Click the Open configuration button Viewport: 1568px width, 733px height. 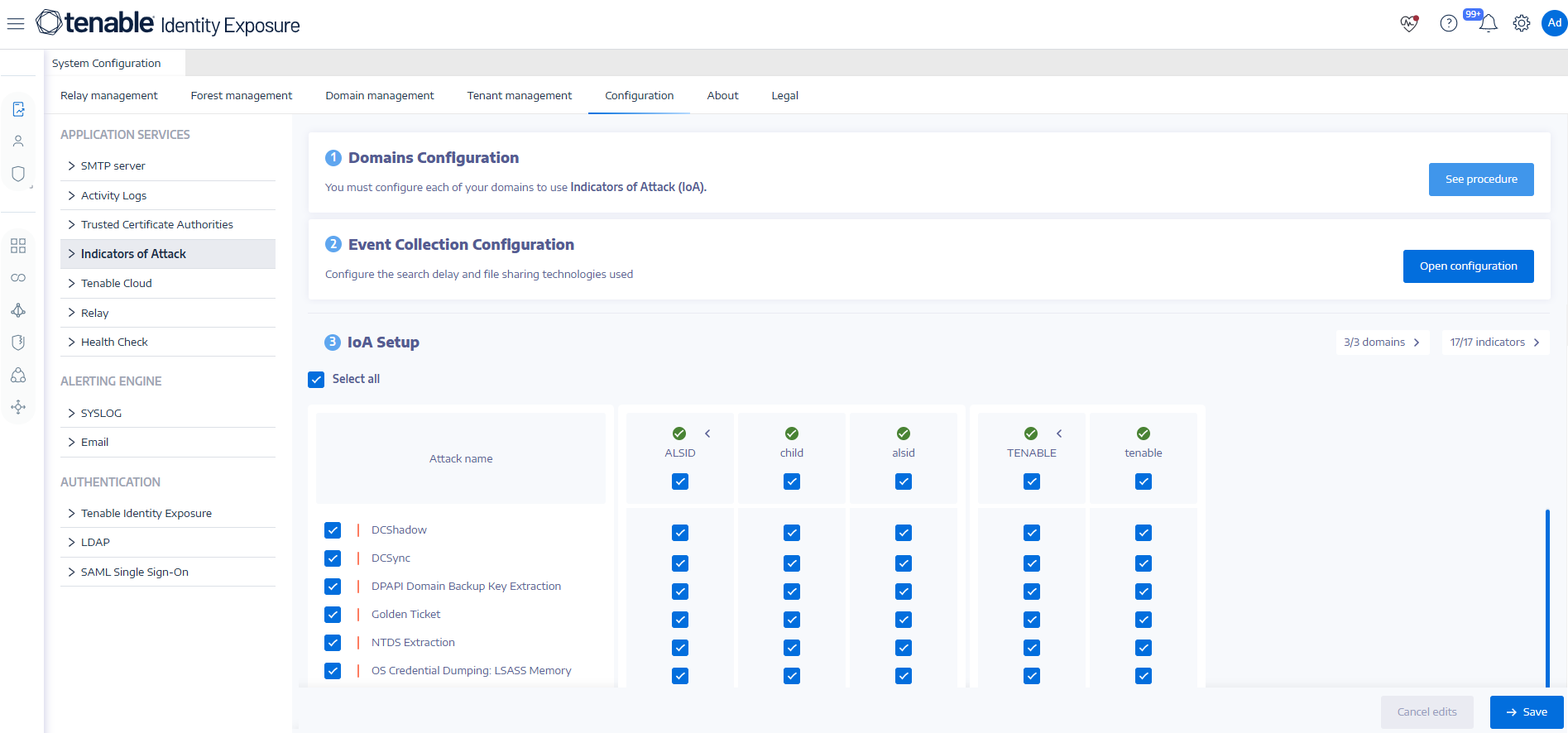pyautogui.click(x=1468, y=266)
